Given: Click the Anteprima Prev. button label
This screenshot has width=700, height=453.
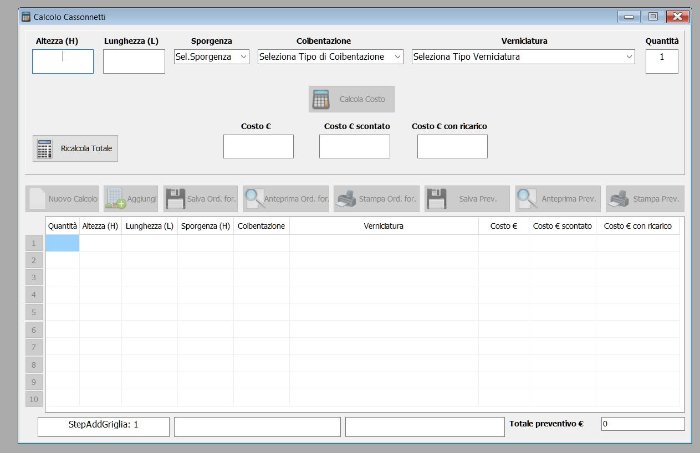Looking at the screenshot, I should [x=568, y=199].
